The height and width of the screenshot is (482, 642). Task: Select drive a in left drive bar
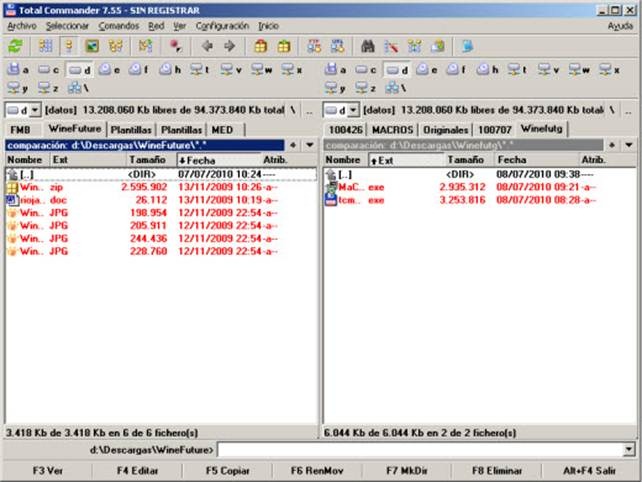(x=18, y=70)
